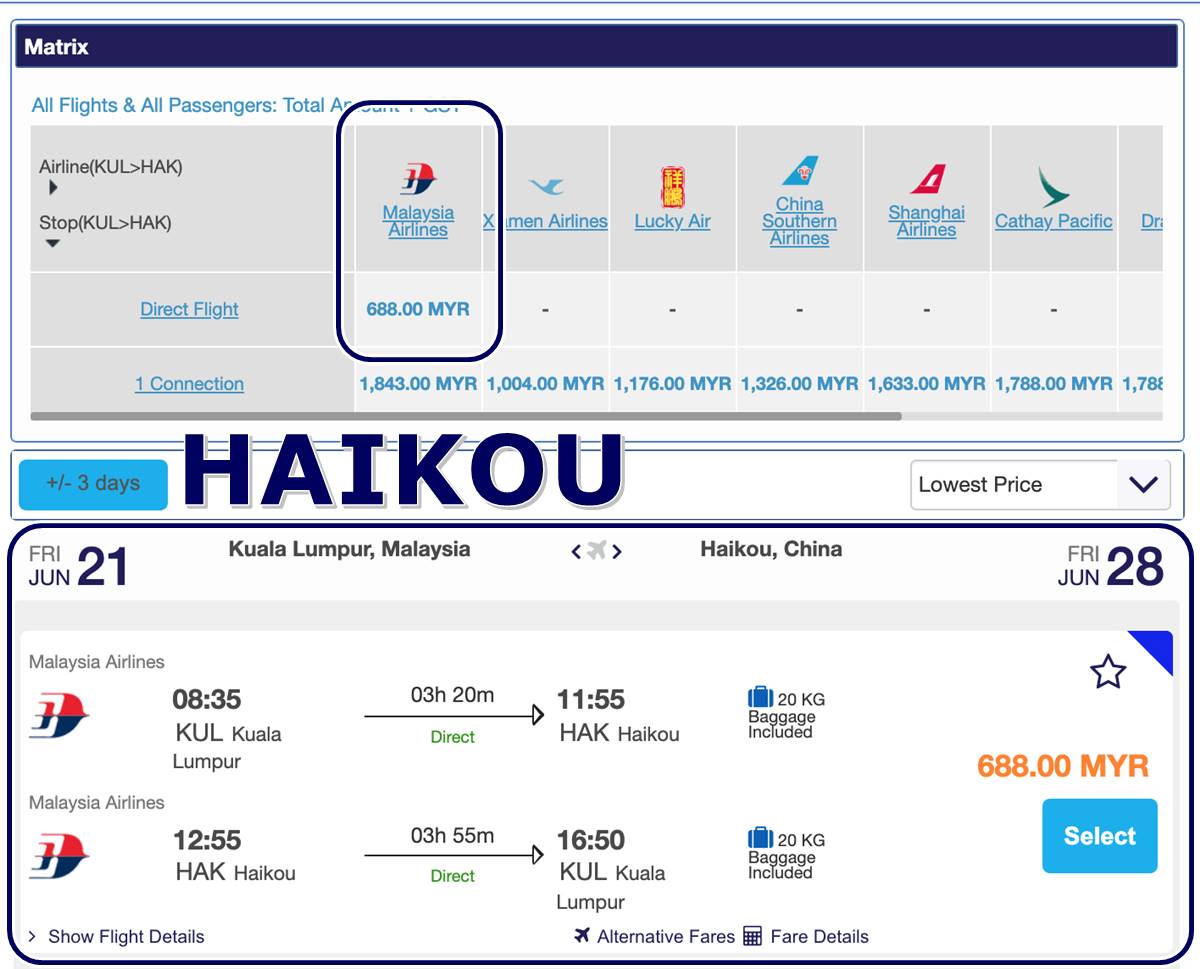The width and height of the screenshot is (1200, 969).
Task: Expand the Airline(KUL>HAK) arrow
Action: coord(53,188)
